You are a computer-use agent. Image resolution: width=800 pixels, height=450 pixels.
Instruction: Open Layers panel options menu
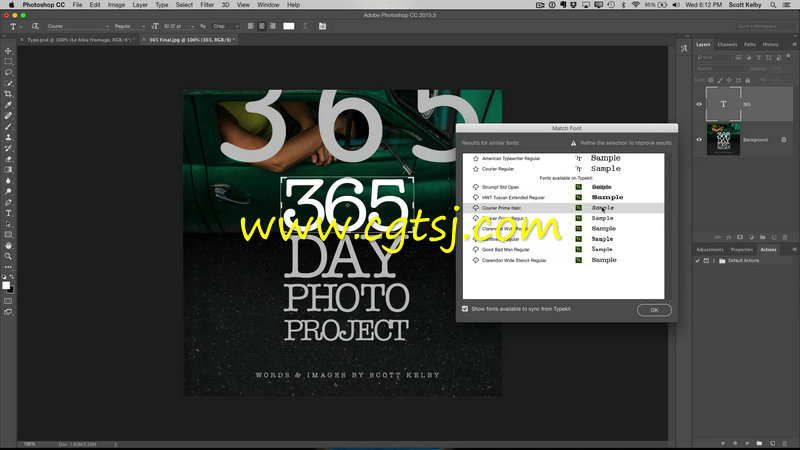794,44
